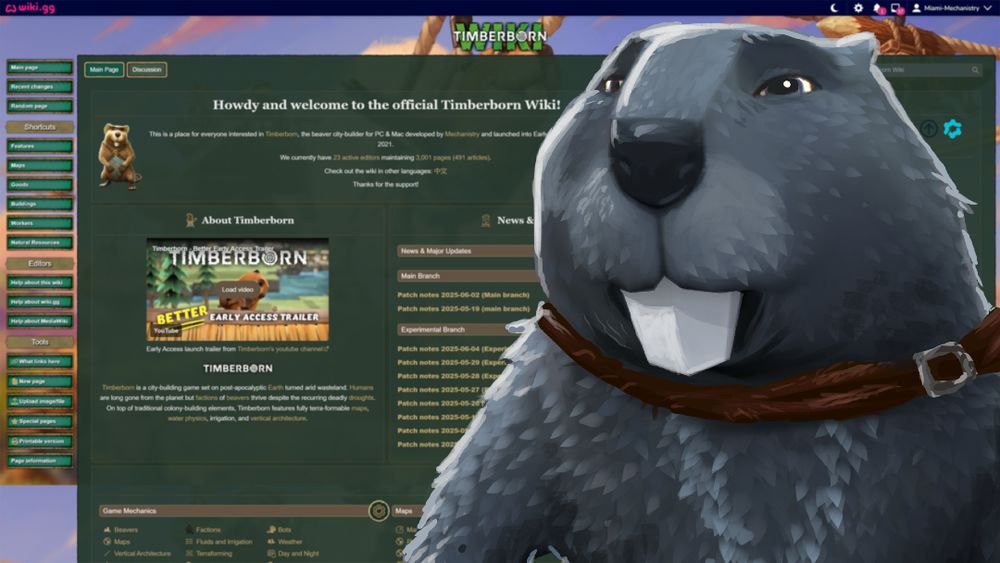
Task: Open Recent changes in the sidebar
Action: (x=40, y=87)
